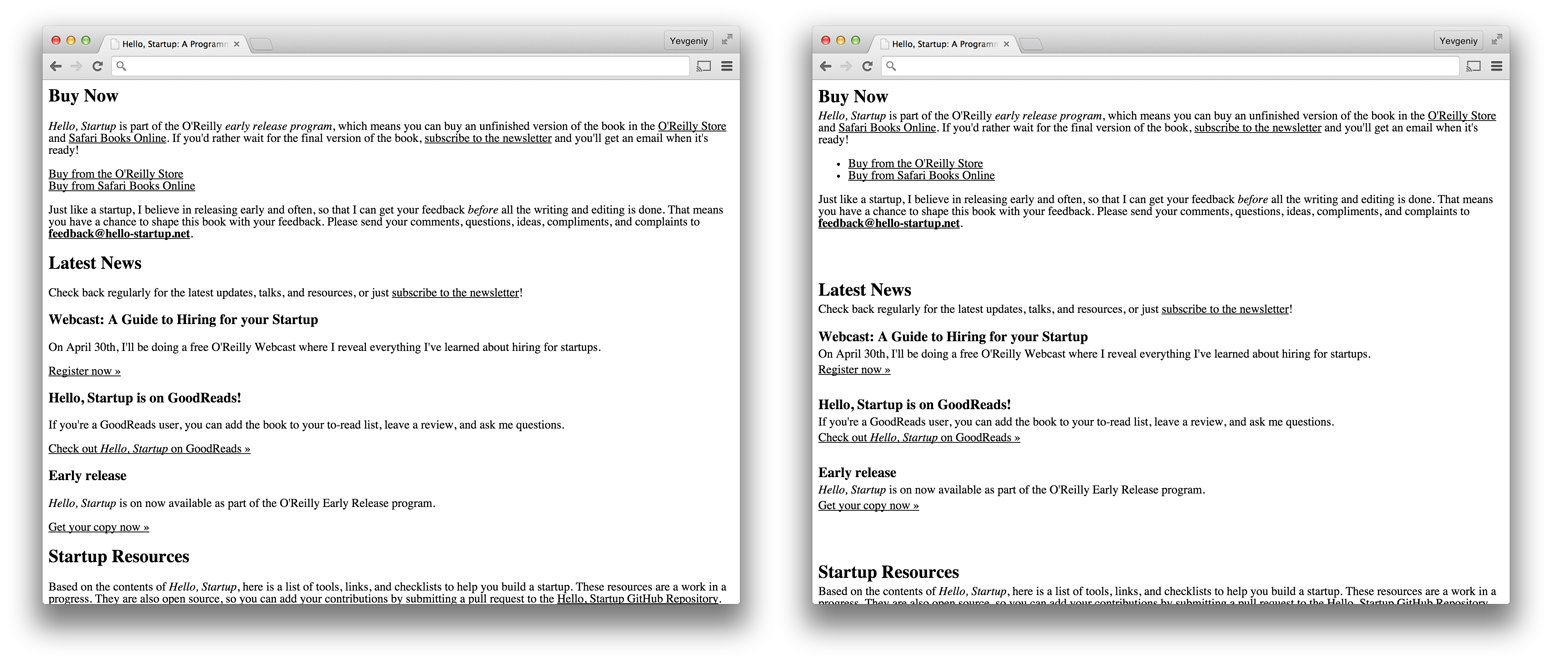
Task: Click the fullscreen arrows icon in left window
Action: pos(727,40)
